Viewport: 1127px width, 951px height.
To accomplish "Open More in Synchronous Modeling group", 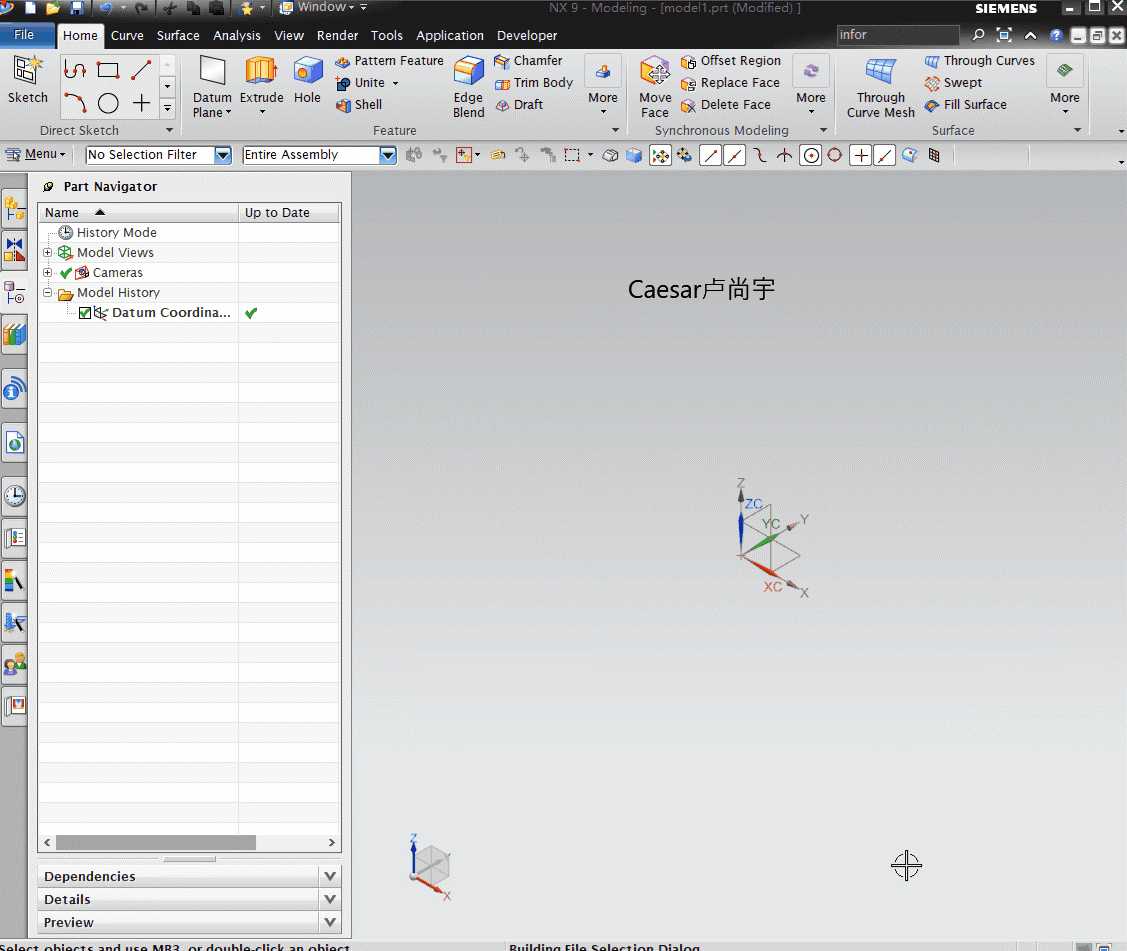I will 811,86.
